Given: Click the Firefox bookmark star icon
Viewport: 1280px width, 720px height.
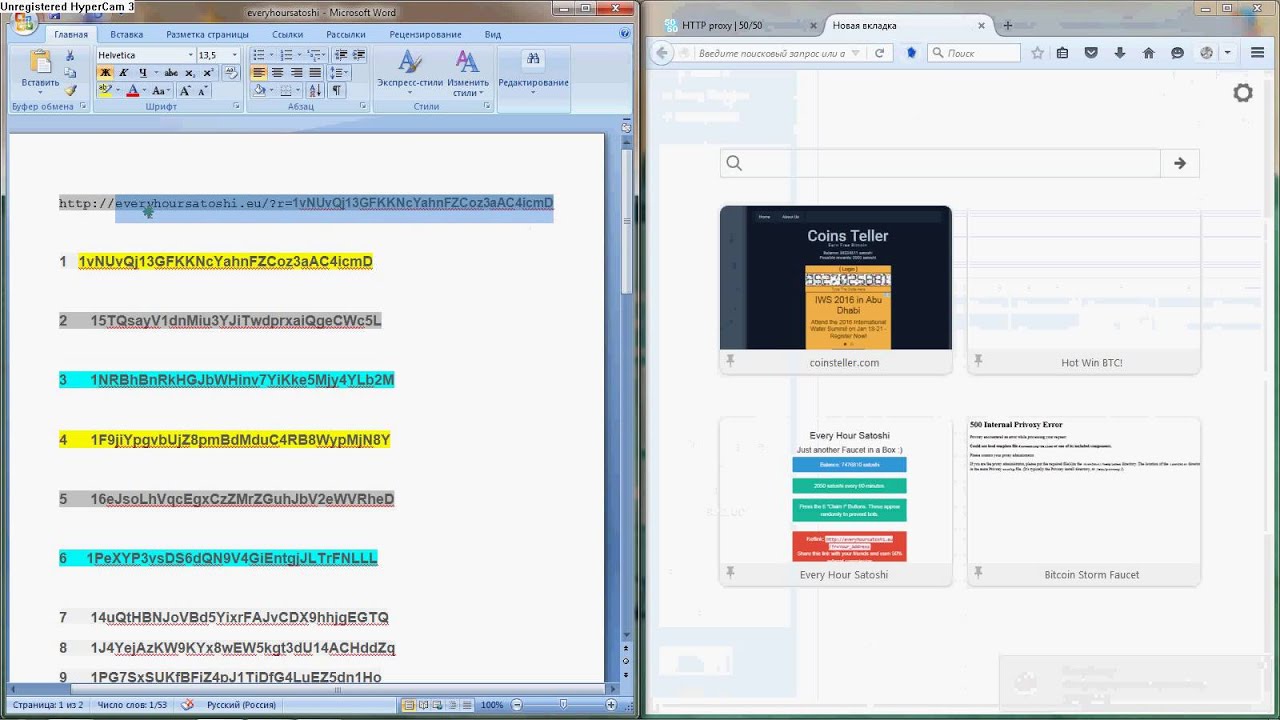Looking at the screenshot, I should (1037, 53).
